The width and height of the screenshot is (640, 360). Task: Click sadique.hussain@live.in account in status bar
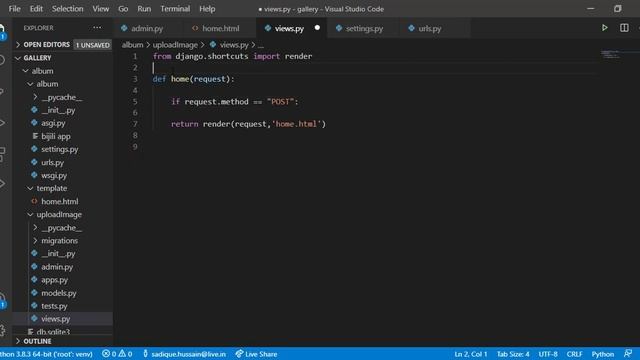pyautogui.click(x=184, y=354)
